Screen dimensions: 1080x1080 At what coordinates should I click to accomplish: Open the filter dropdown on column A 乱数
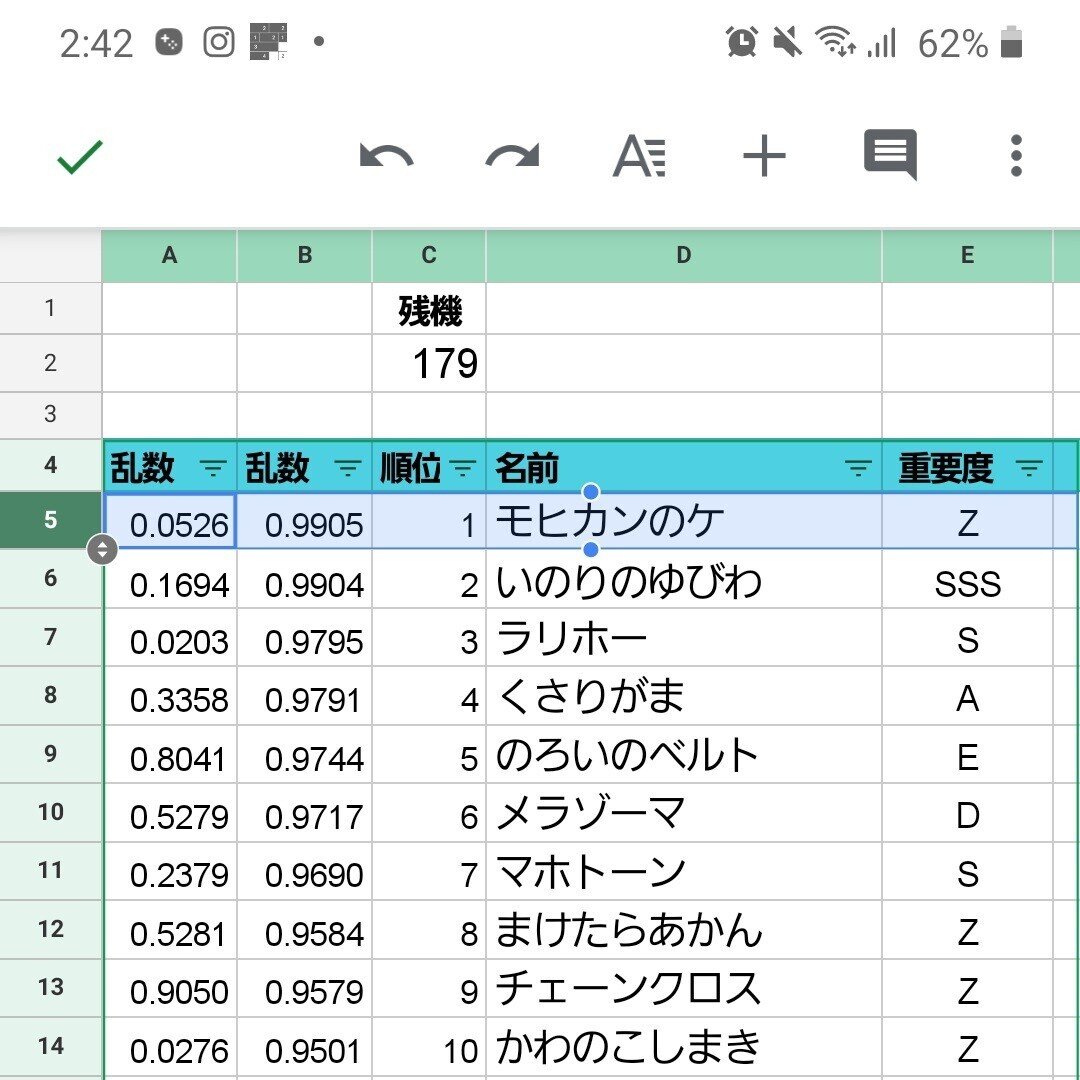pyautogui.click(x=213, y=468)
